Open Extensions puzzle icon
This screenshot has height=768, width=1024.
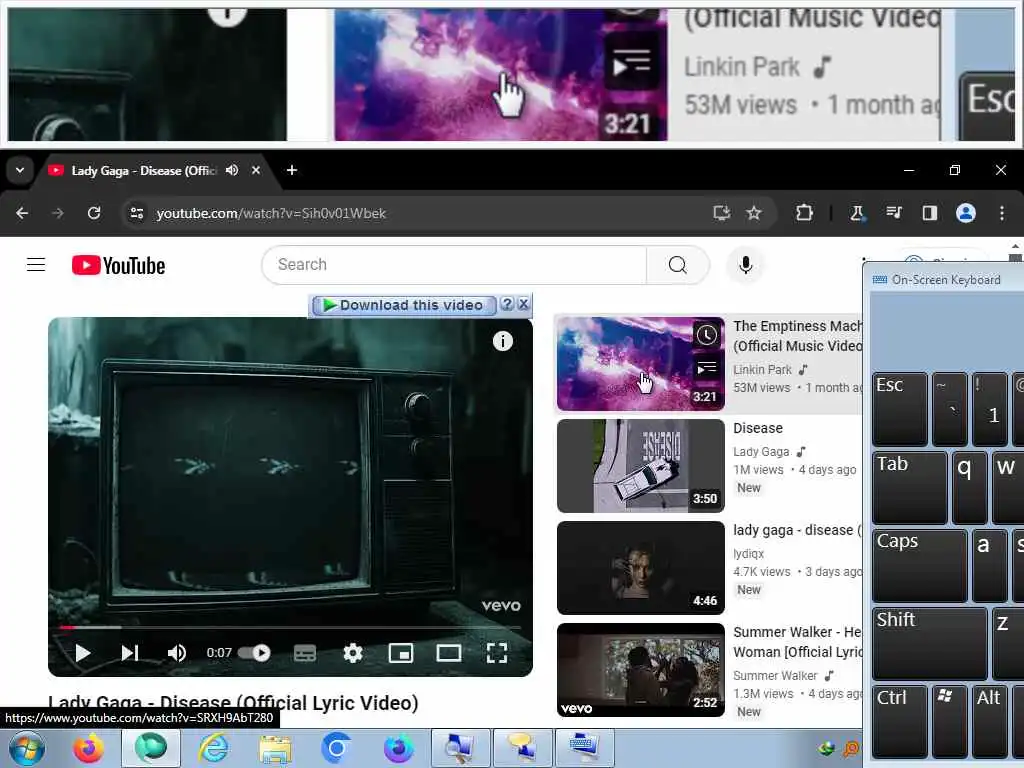(804, 213)
